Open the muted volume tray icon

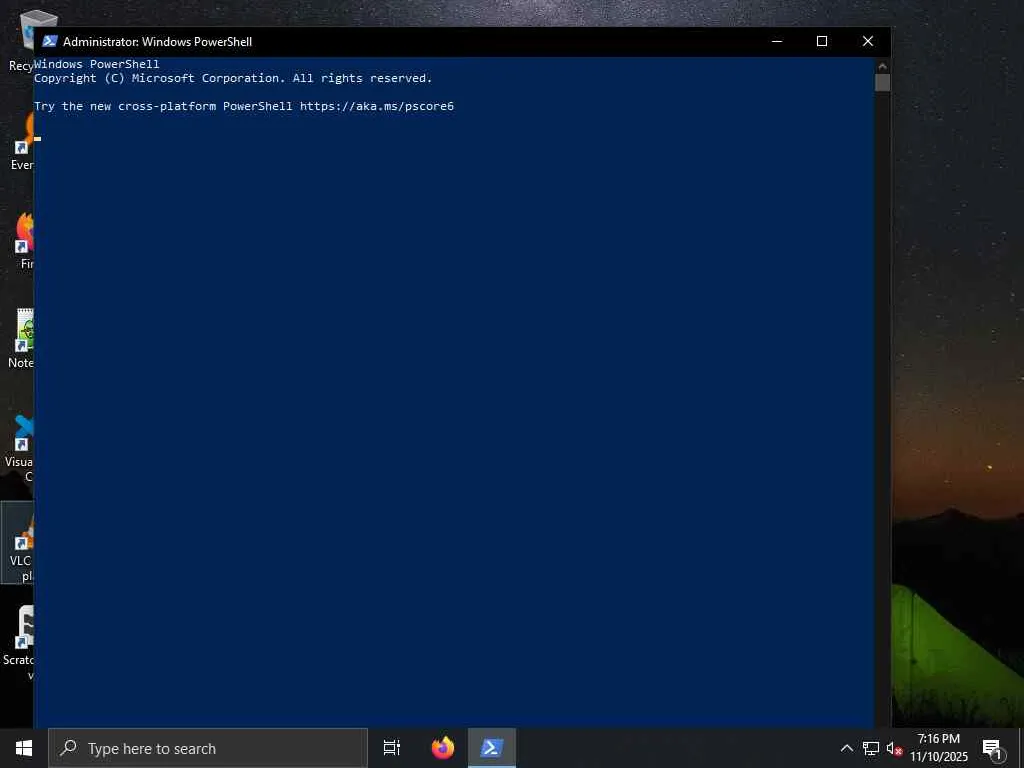(894, 748)
